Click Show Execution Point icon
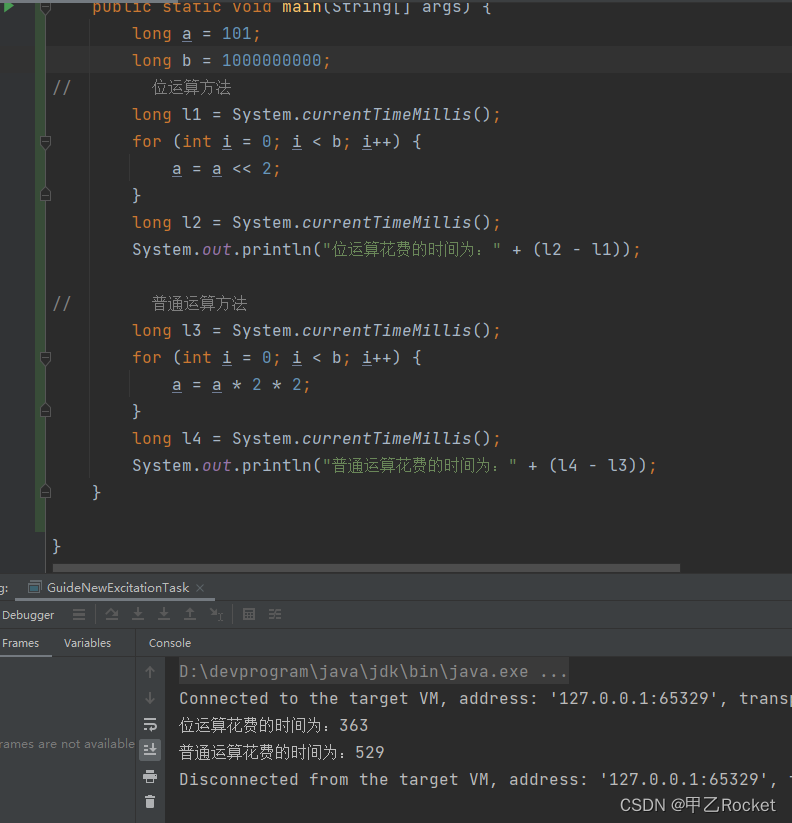The image size is (792, 823). [79, 614]
